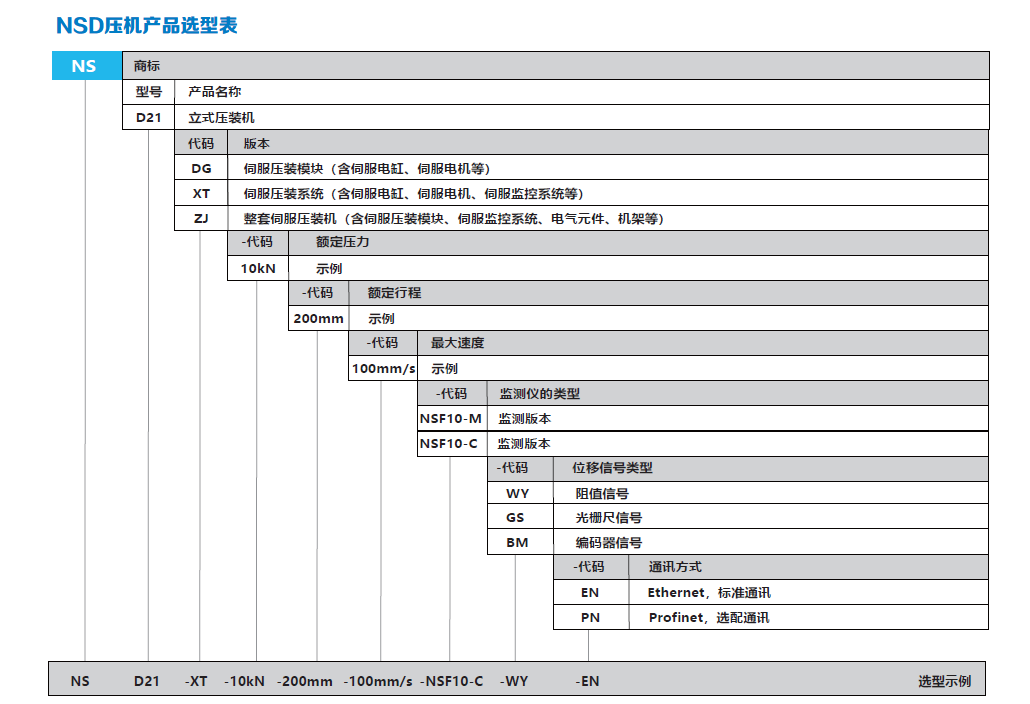This screenshot has height=704, width=1030.
Task: Click the ZJ code in version table
Action: click(201, 218)
